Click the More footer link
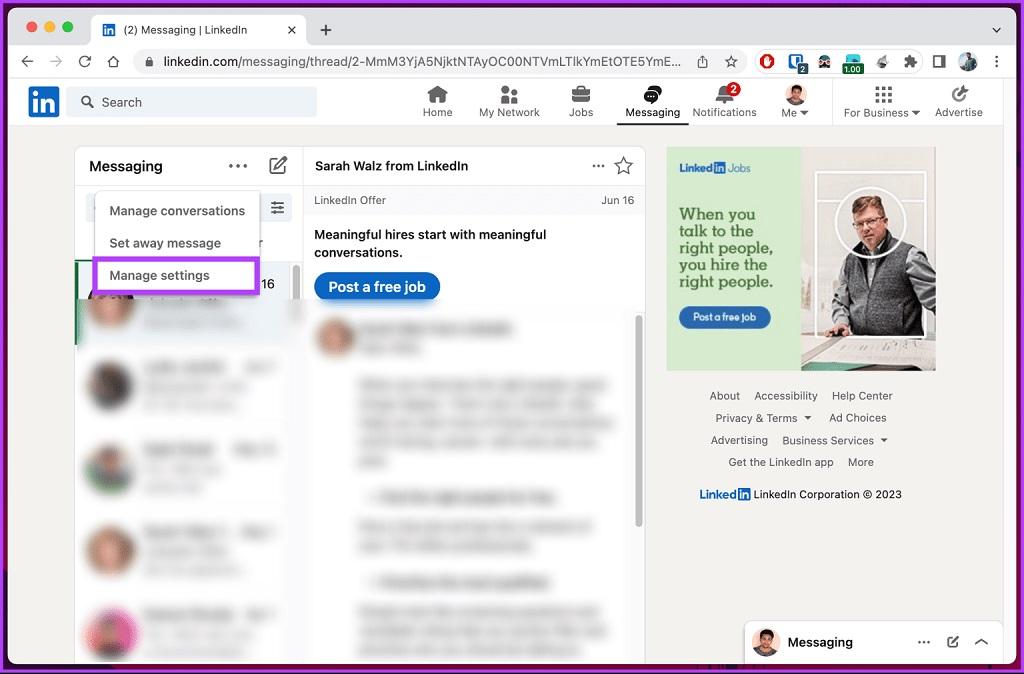Image resolution: width=1024 pixels, height=674 pixels. [860, 462]
